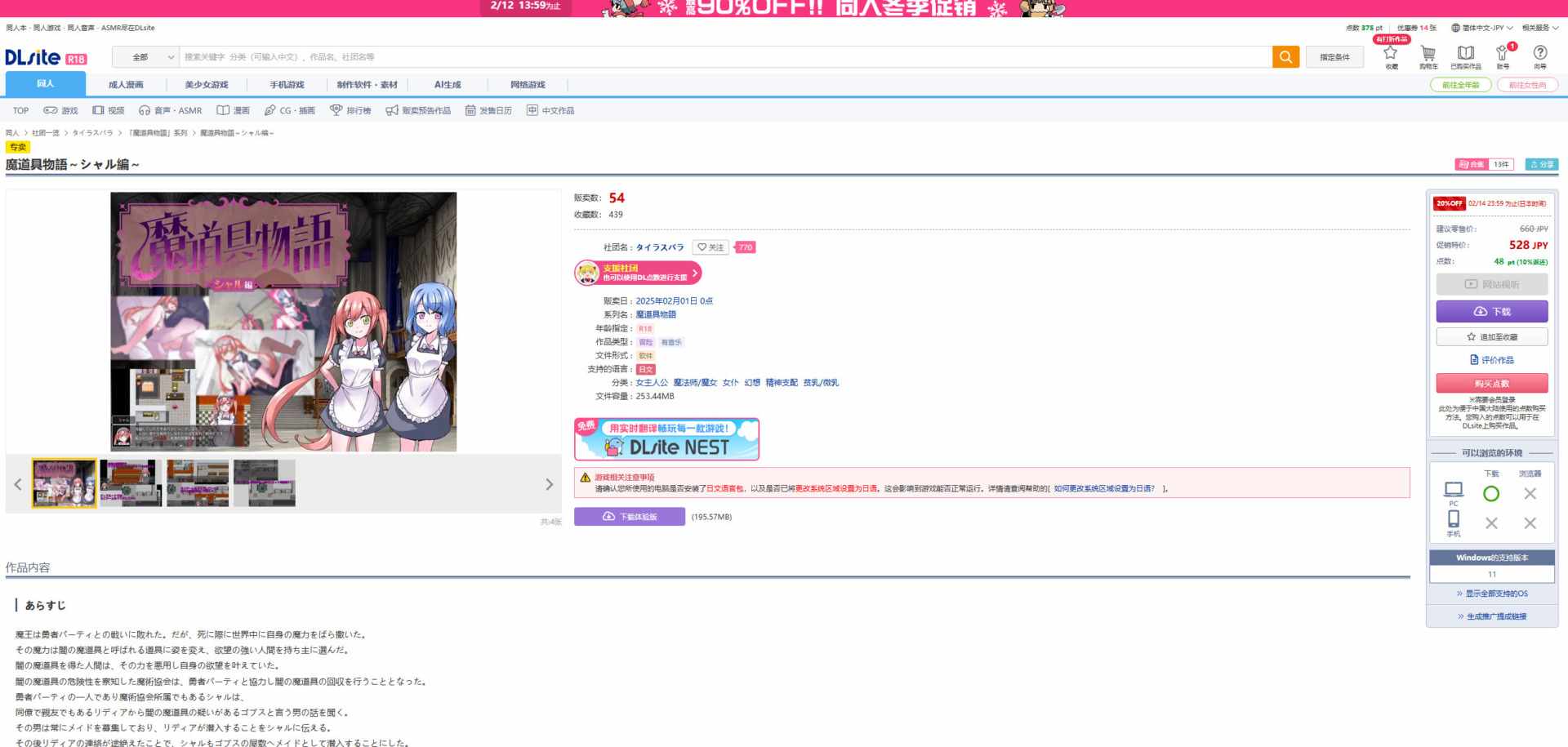Open the help (向导) question mark icon
Viewport: 1568px width, 747px height.
[x=1540, y=56]
